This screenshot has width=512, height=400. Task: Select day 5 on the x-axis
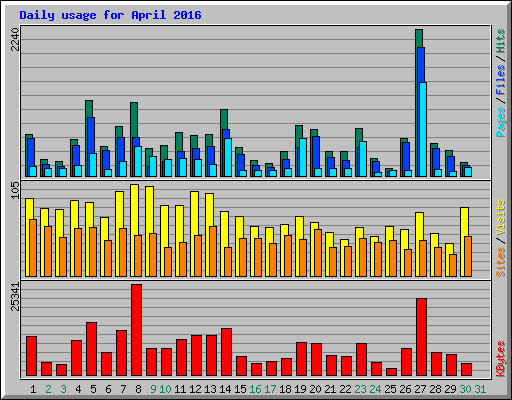click(93, 389)
